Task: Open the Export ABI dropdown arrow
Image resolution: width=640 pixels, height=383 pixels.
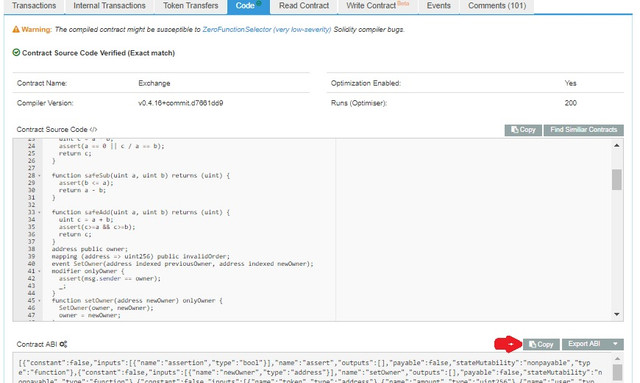Action: (x=615, y=344)
